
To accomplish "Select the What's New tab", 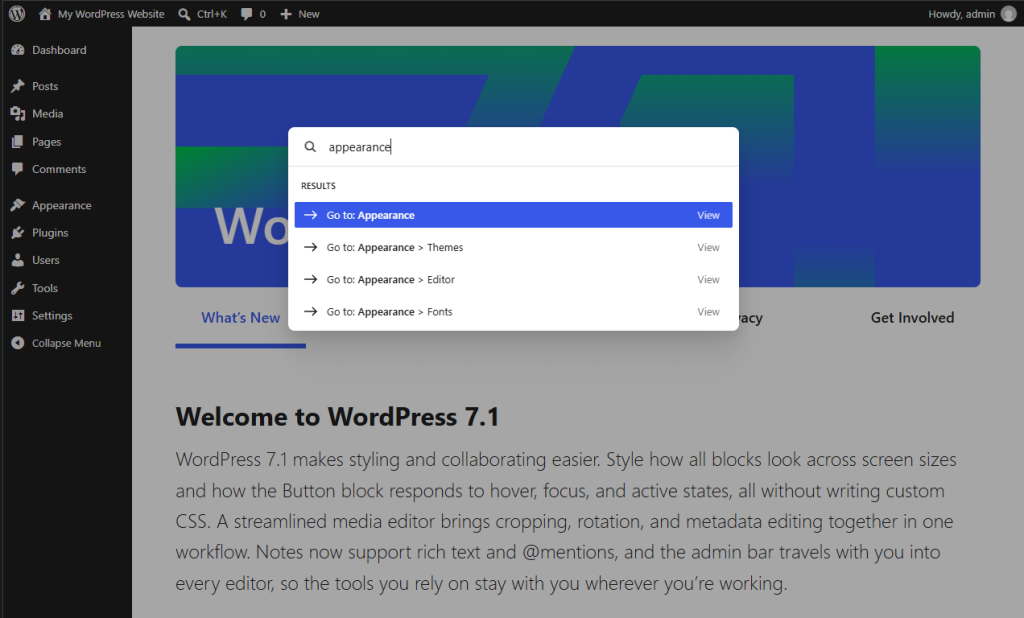I will pos(240,317).
